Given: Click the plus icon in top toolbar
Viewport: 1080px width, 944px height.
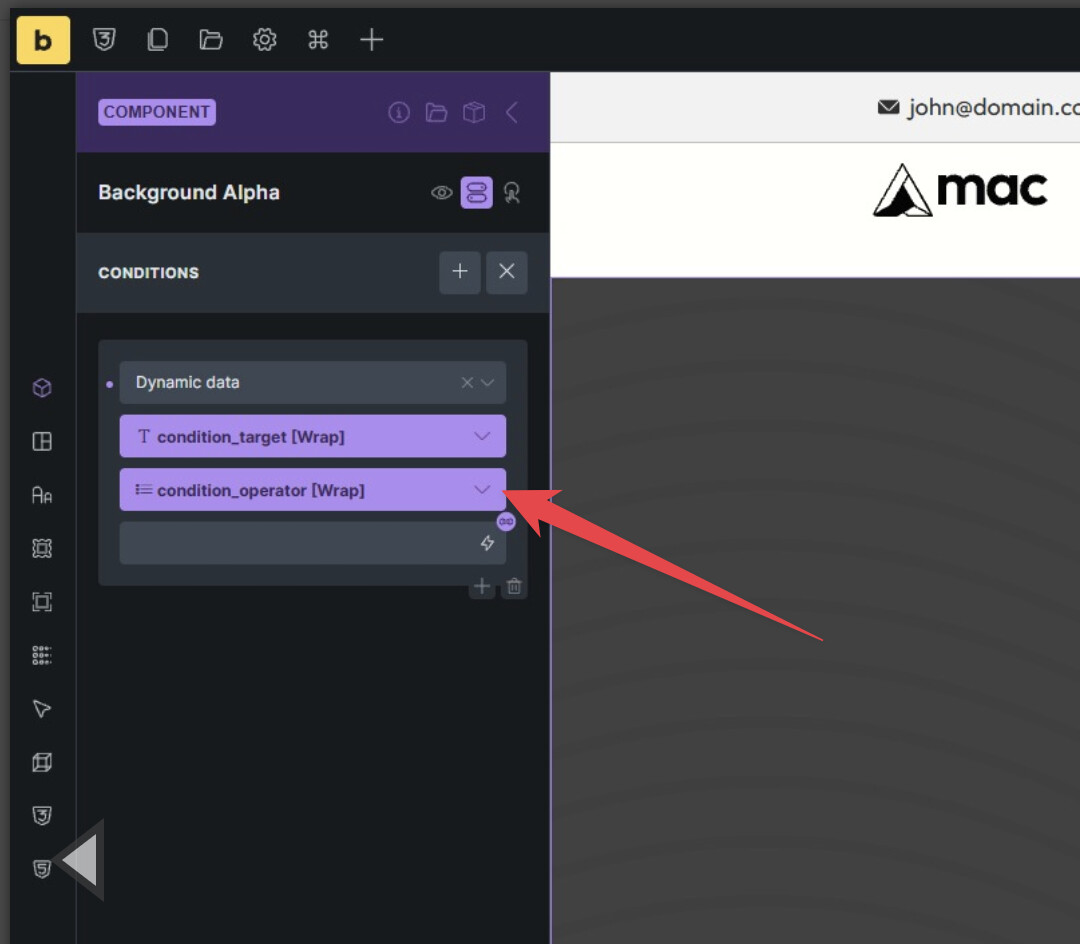Looking at the screenshot, I should (371, 40).
